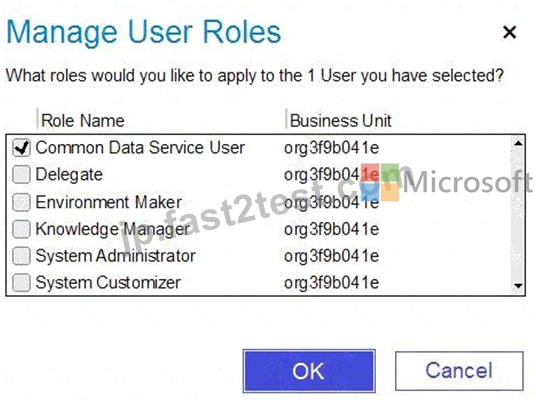
Task: Sort by the Business Unit column header
Action: [x=340, y=121]
